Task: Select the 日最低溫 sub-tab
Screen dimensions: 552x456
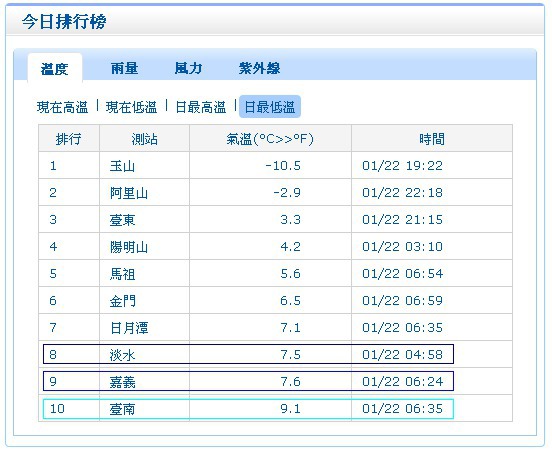Action: click(270, 107)
